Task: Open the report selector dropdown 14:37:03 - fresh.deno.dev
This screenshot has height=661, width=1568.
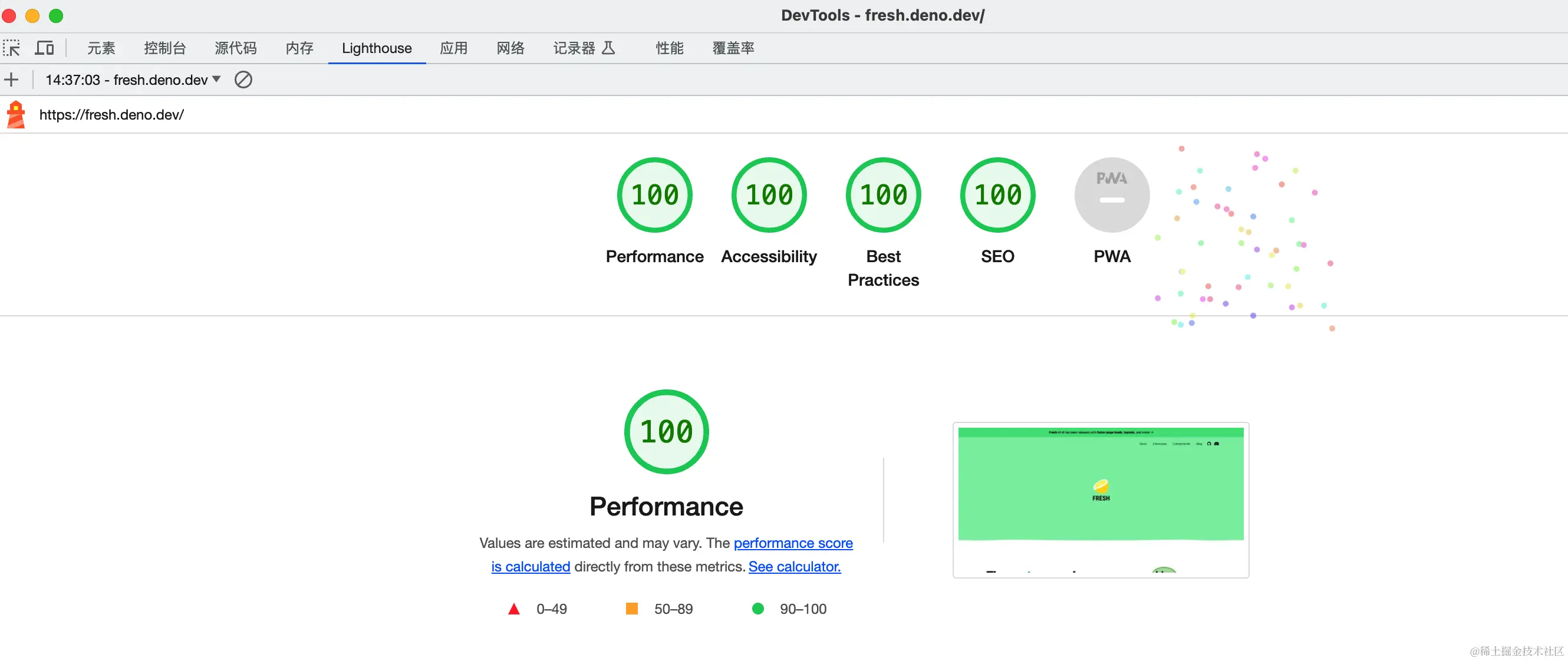Action: coord(133,80)
